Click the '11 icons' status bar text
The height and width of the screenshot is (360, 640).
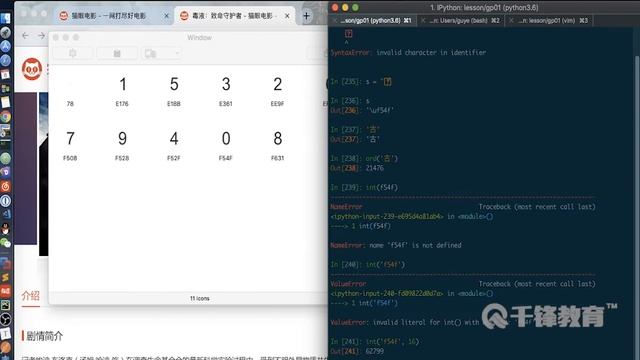click(x=200, y=298)
